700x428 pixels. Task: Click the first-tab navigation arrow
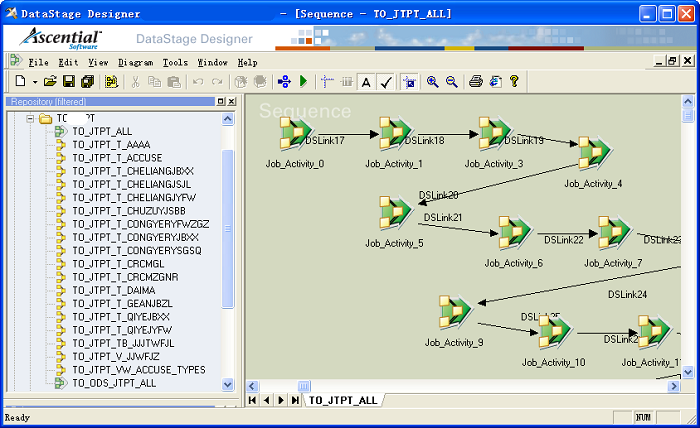252,400
